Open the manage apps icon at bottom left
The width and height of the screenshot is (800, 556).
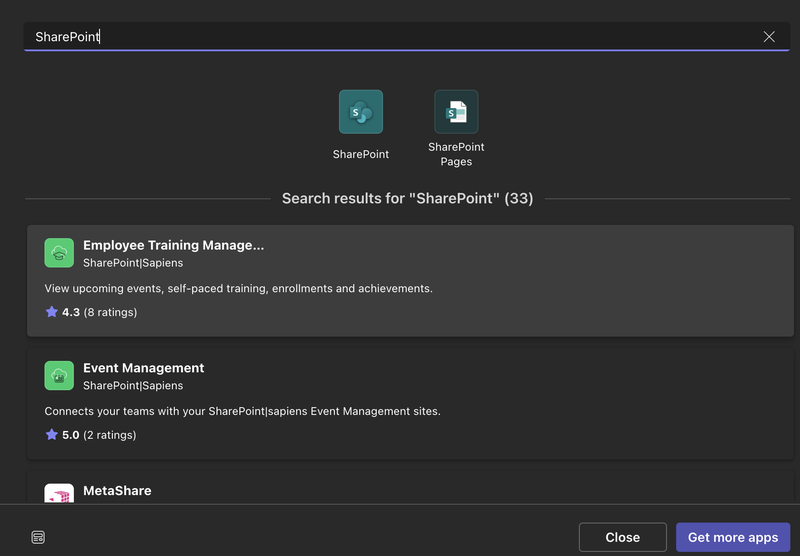click(x=38, y=537)
